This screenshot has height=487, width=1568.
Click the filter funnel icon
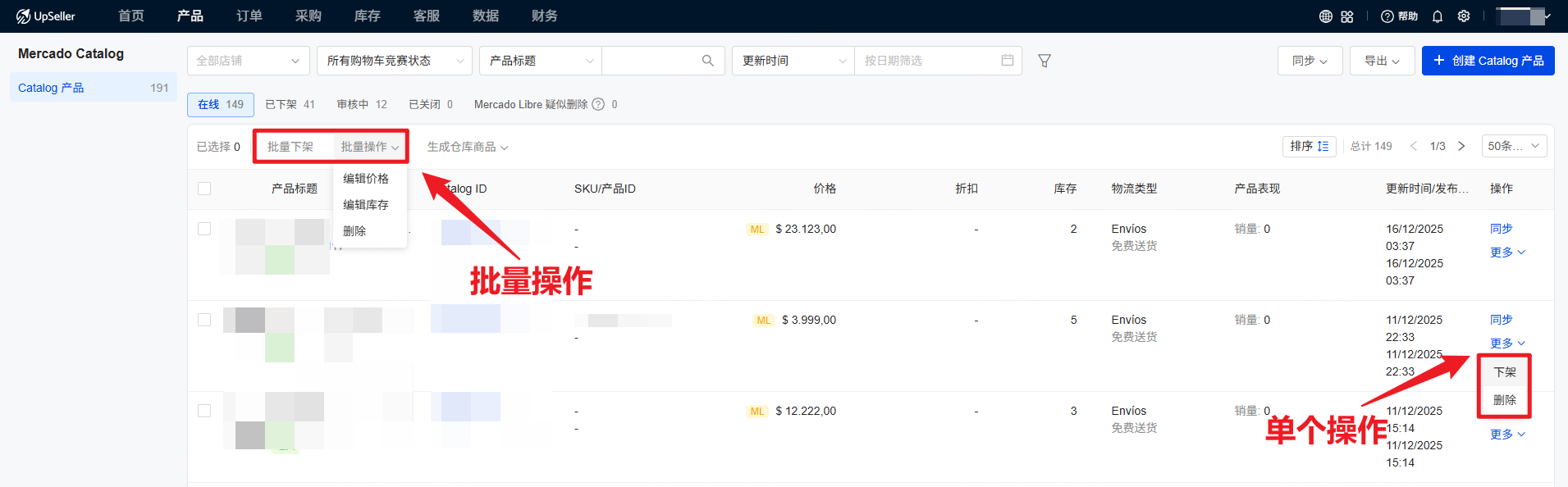click(1045, 61)
